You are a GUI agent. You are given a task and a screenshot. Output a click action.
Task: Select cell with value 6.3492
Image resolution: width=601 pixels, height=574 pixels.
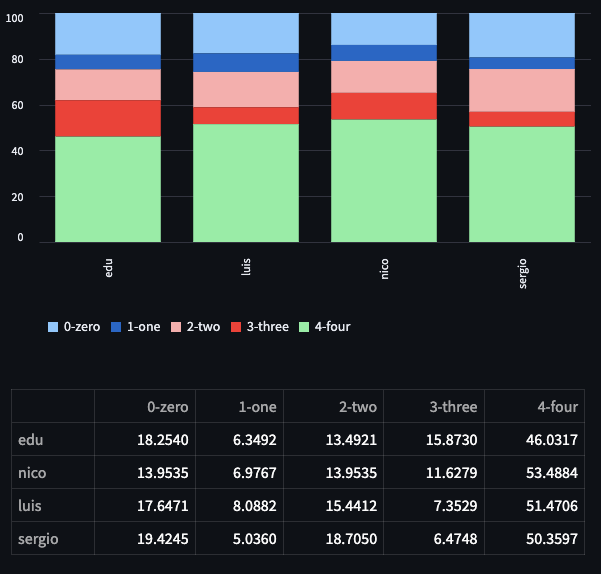tap(240, 439)
